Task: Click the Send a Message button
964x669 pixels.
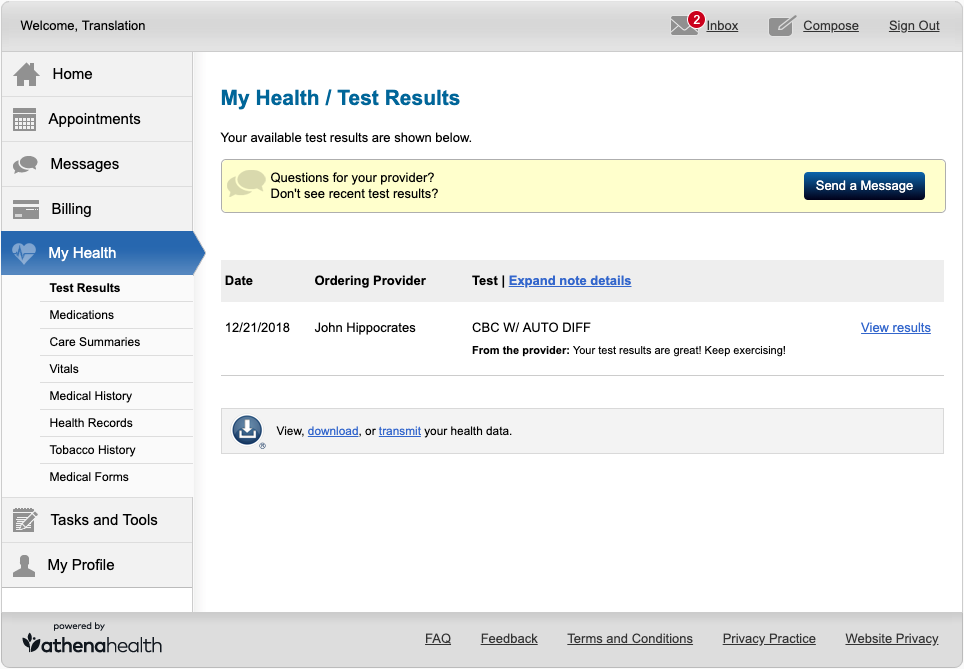Action: (x=864, y=186)
